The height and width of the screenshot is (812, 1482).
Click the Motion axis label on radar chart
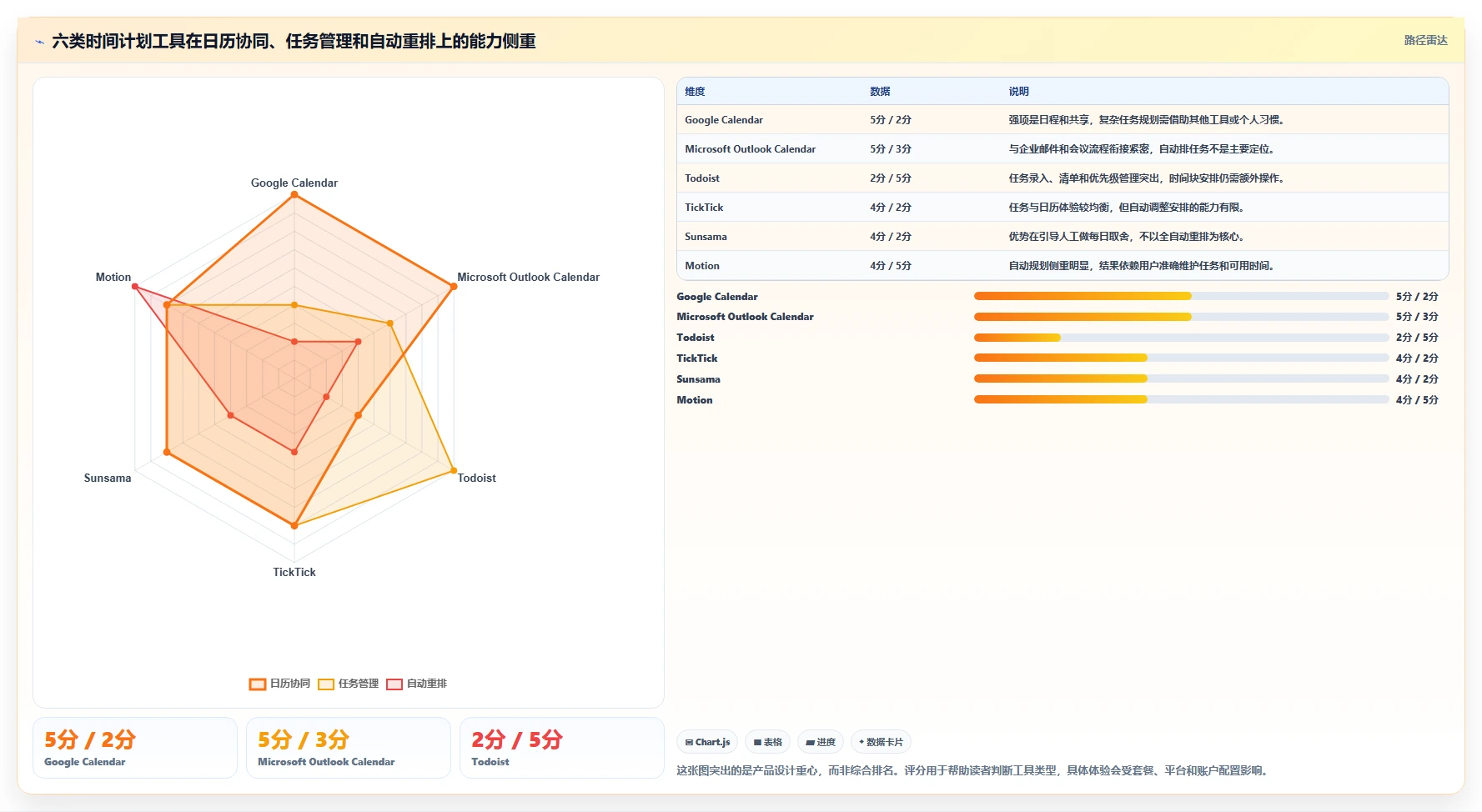click(113, 277)
